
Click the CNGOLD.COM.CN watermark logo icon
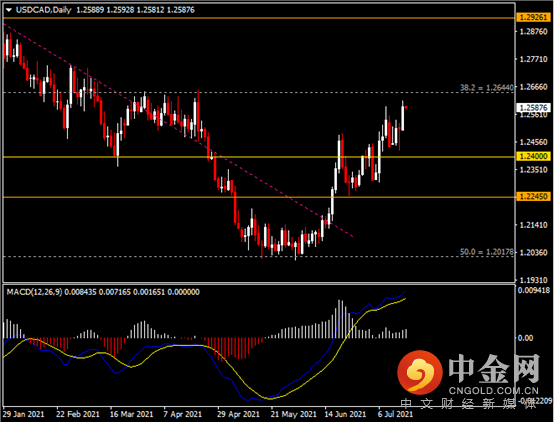pos(419,373)
